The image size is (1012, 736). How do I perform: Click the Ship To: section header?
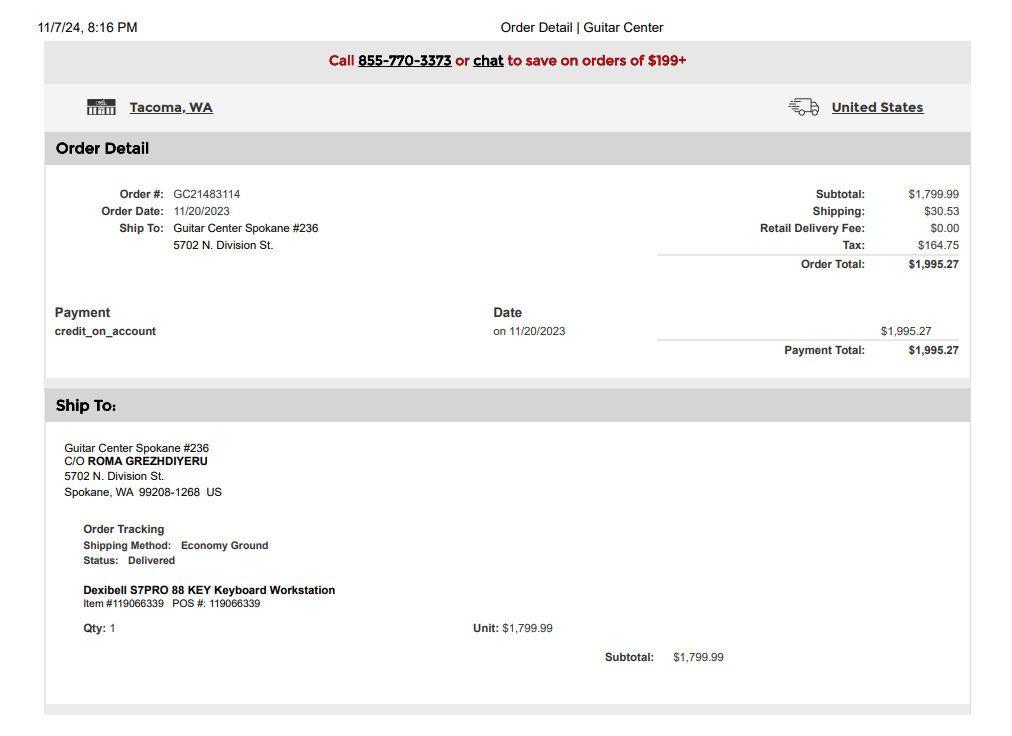[x=86, y=406]
